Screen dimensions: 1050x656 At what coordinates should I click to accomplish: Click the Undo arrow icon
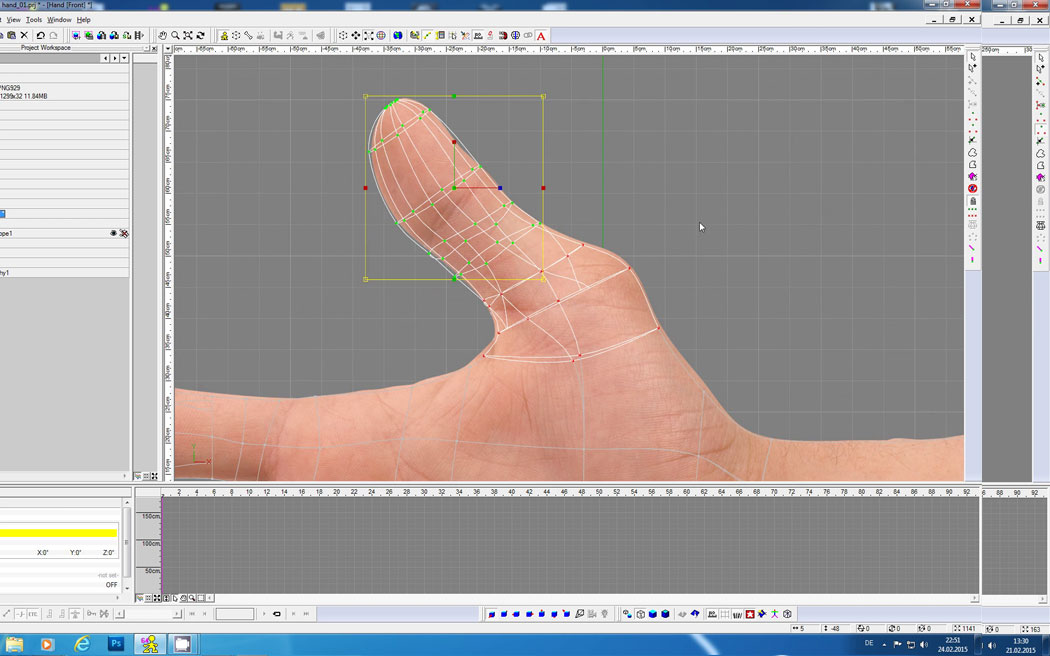[41, 36]
